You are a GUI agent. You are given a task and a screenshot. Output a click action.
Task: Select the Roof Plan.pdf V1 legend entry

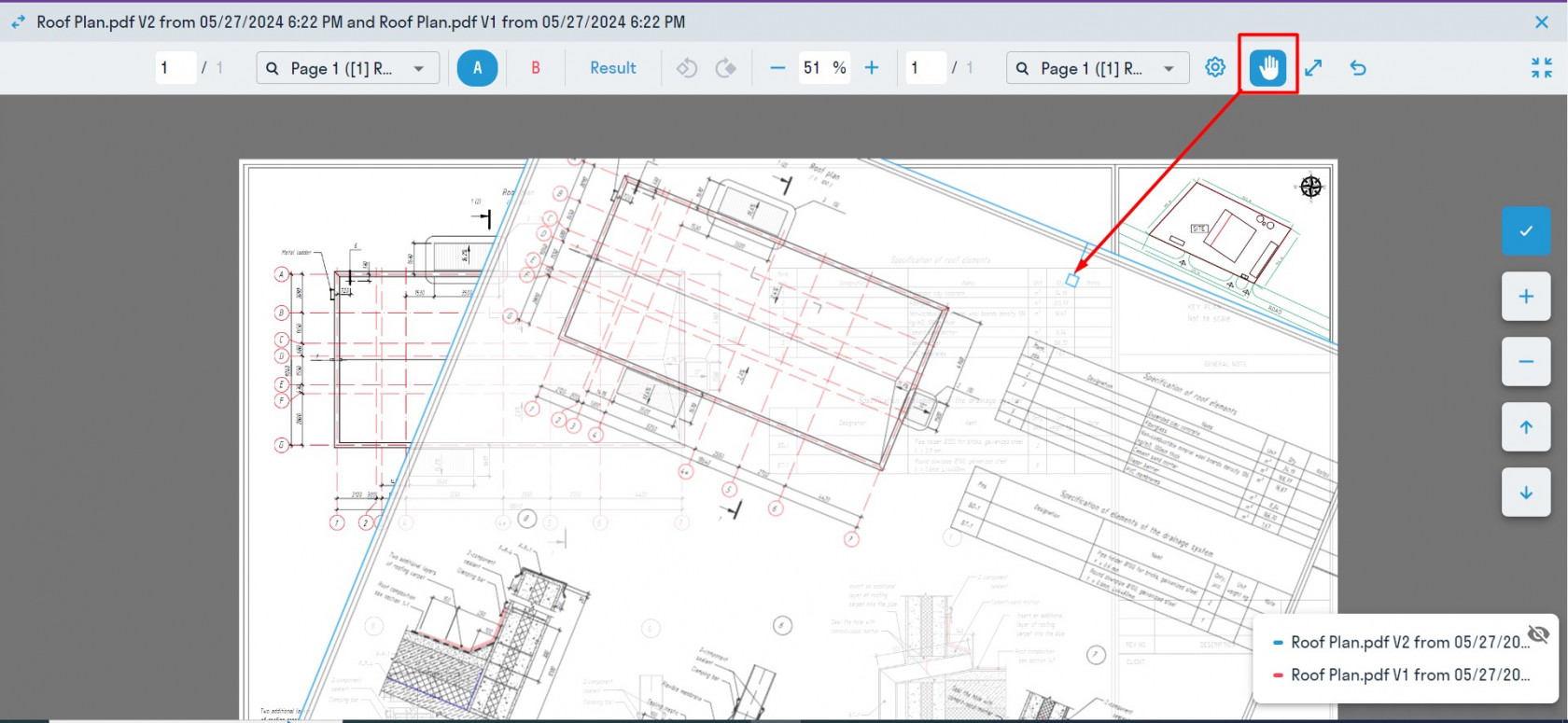(x=1402, y=674)
